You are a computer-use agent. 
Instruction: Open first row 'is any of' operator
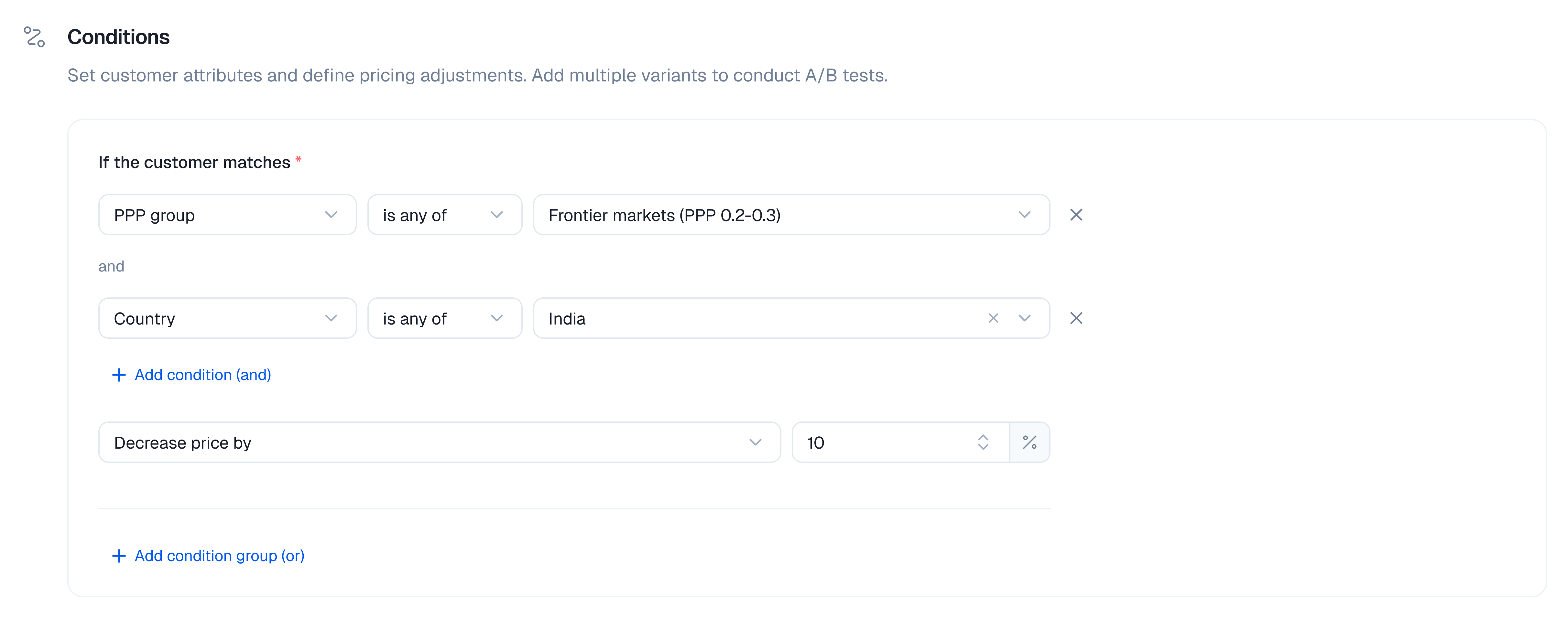click(x=444, y=215)
